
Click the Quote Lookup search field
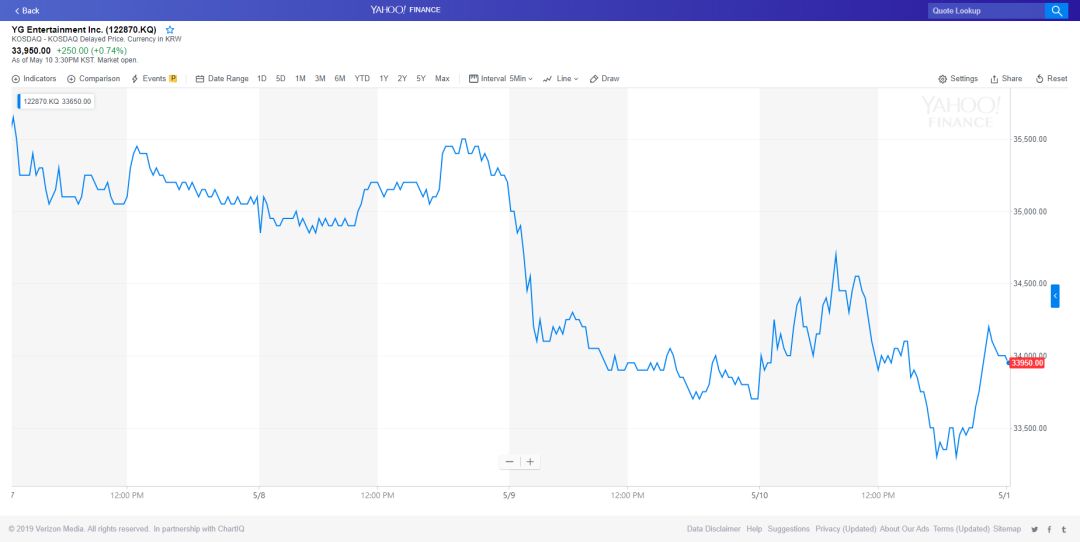[x=985, y=11]
